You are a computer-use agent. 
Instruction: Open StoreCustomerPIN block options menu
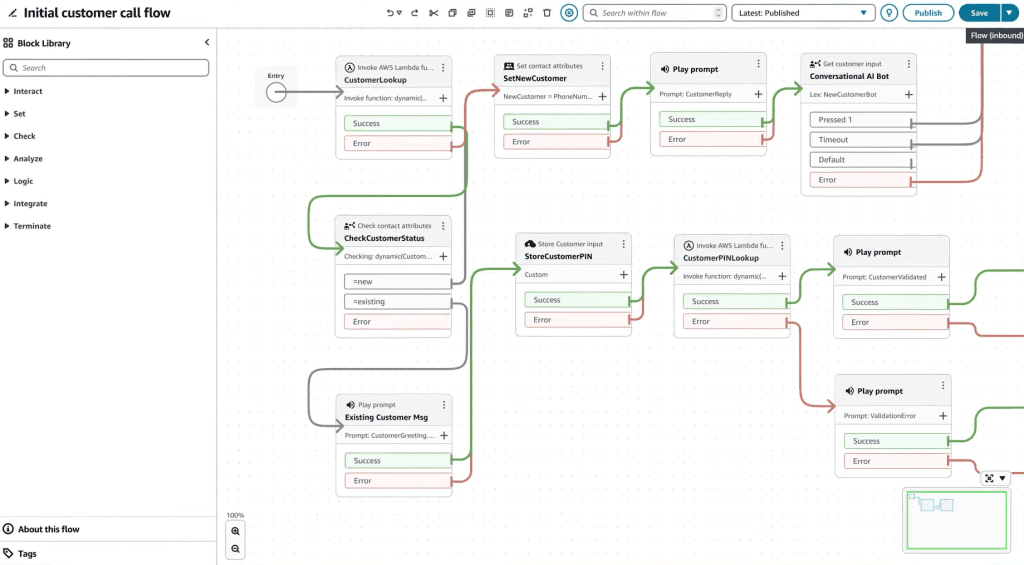(624, 244)
